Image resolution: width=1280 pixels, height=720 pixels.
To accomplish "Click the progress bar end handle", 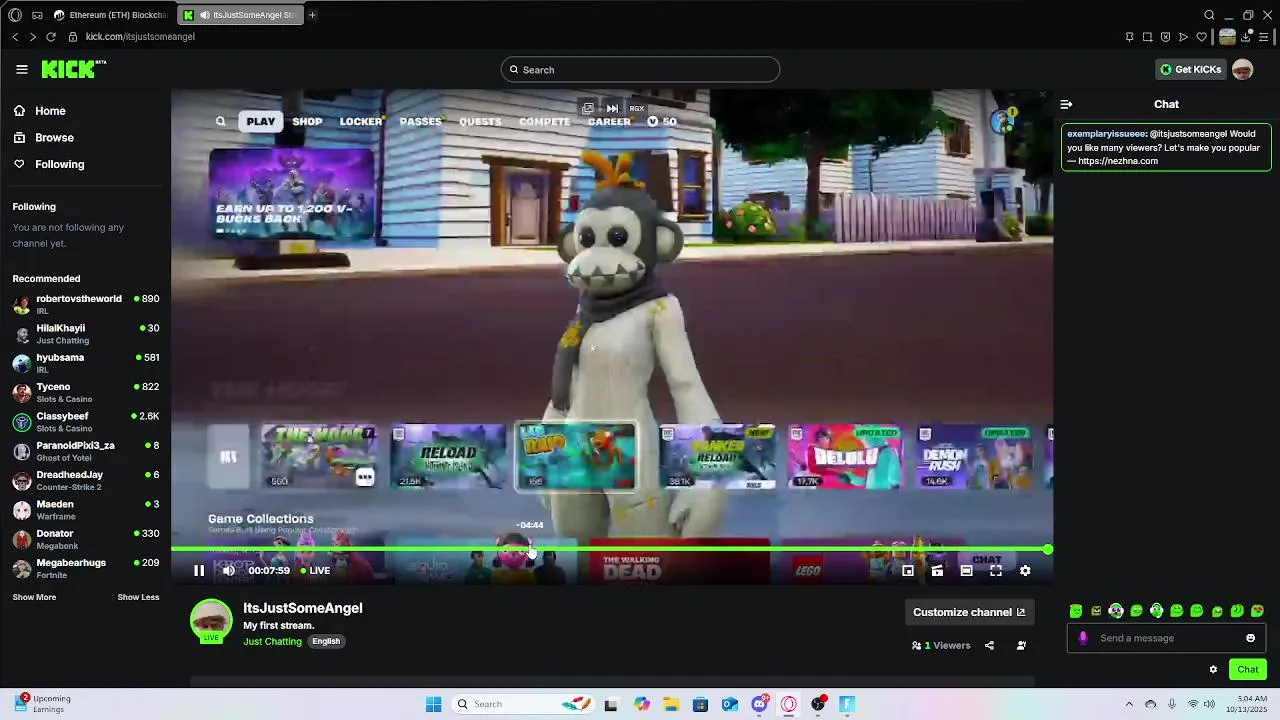I will pyautogui.click(x=1047, y=549).
